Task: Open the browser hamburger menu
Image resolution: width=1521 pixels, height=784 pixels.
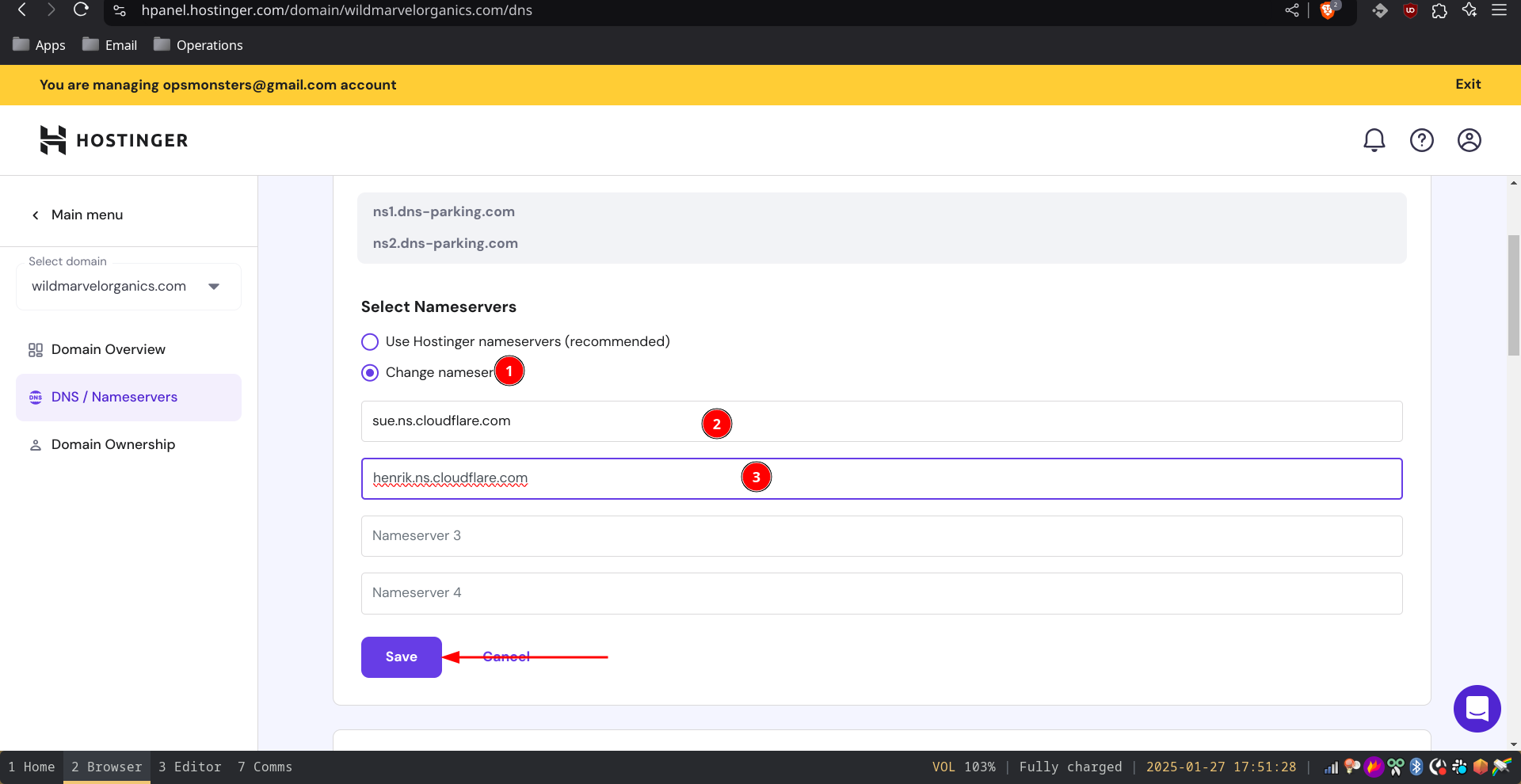Action: click(x=1499, y=10)
